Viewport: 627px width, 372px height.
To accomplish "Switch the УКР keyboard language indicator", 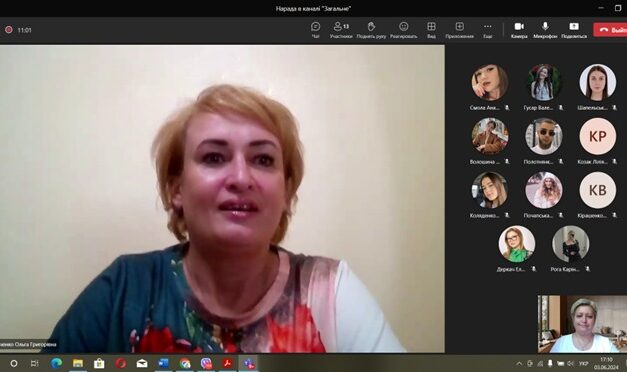I will pyautogui.click(x=583, y=364).
